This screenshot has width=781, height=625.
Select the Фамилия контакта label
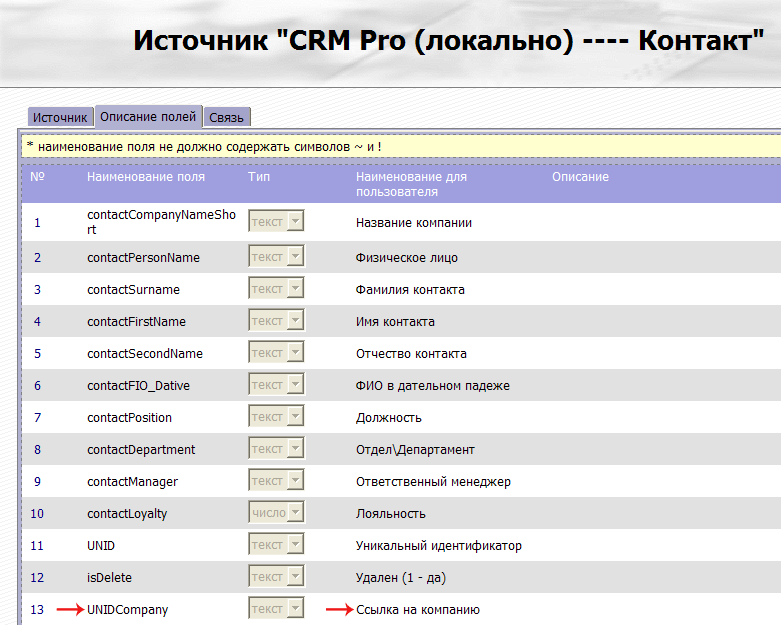[x=410, y=289]
